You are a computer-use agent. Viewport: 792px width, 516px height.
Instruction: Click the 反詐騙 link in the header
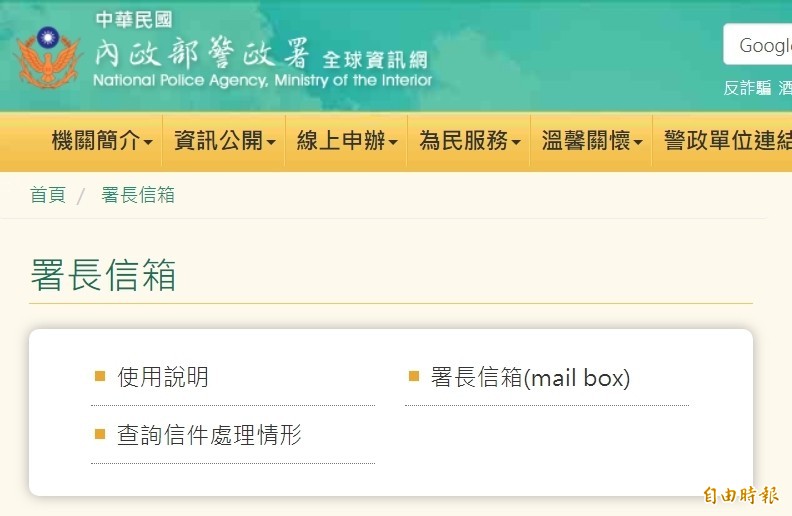pyautogui.click(x=747, y=88)
